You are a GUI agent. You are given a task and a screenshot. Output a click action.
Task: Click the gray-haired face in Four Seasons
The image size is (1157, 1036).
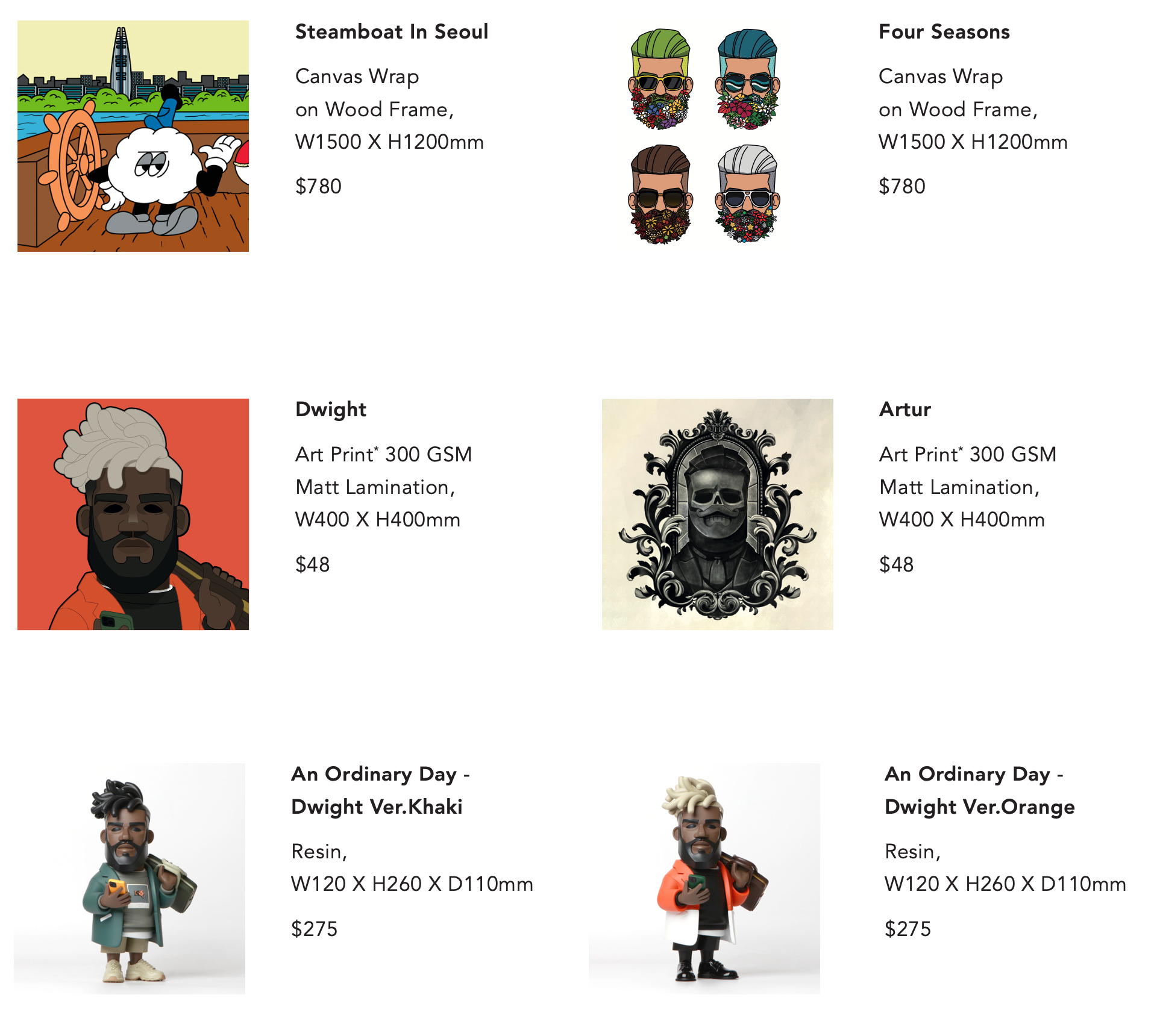pyautogui.click(x=747, y=193)
